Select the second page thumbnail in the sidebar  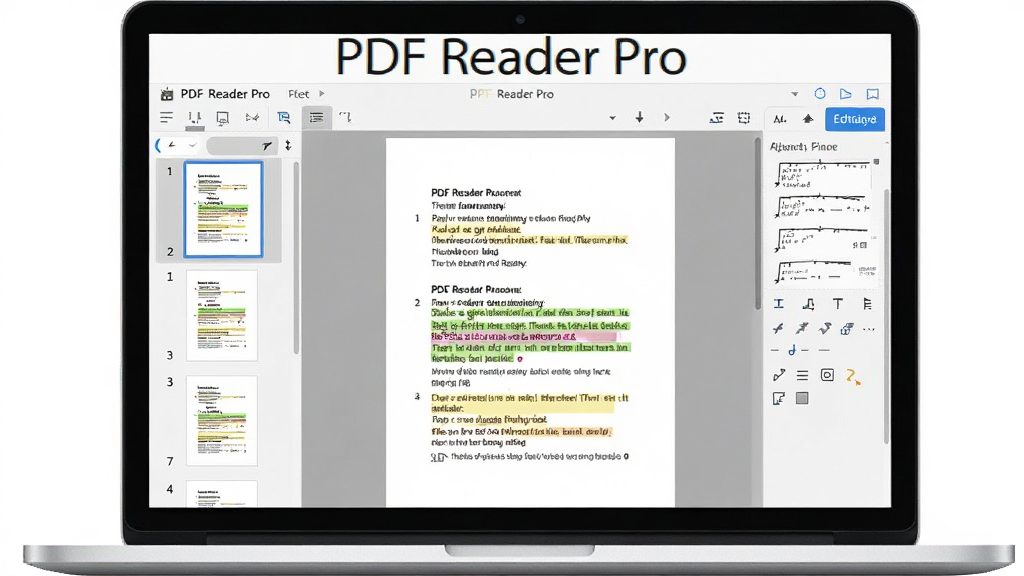tap(222, 315)
